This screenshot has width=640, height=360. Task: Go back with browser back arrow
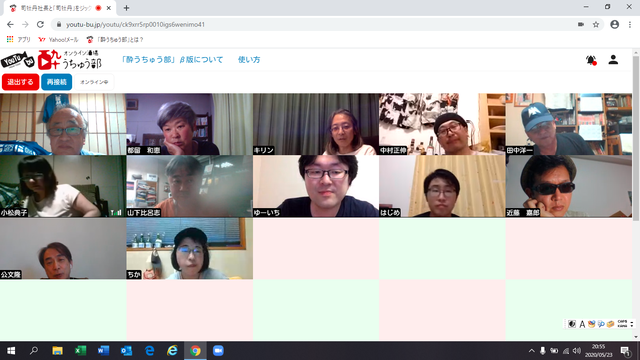click(x=10, y=24)
